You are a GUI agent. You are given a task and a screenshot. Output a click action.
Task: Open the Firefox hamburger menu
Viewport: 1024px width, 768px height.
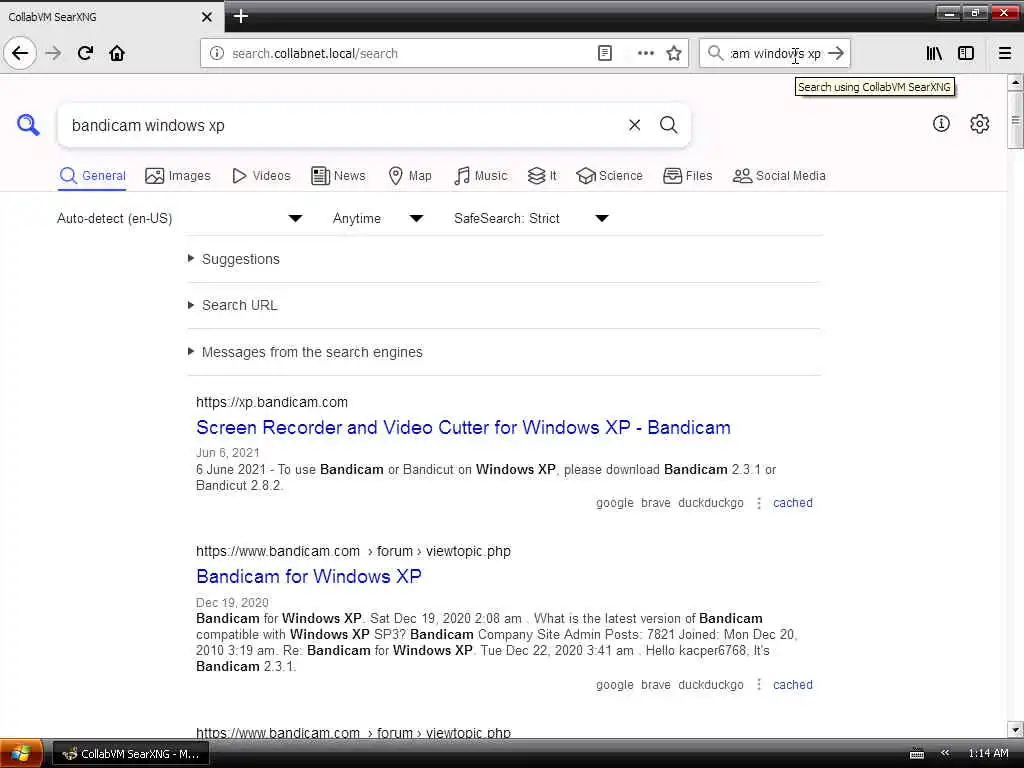1005,54
